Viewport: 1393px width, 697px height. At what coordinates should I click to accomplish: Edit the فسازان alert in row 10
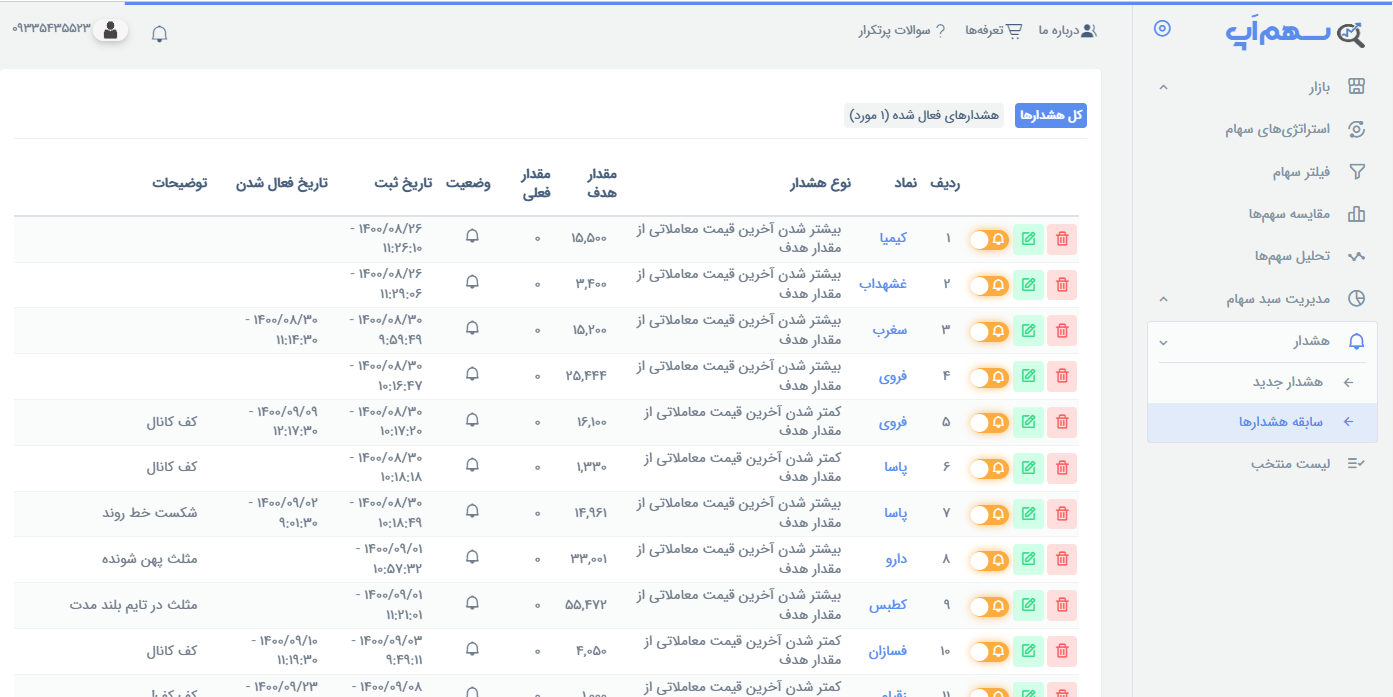[x=1028, y=651]
